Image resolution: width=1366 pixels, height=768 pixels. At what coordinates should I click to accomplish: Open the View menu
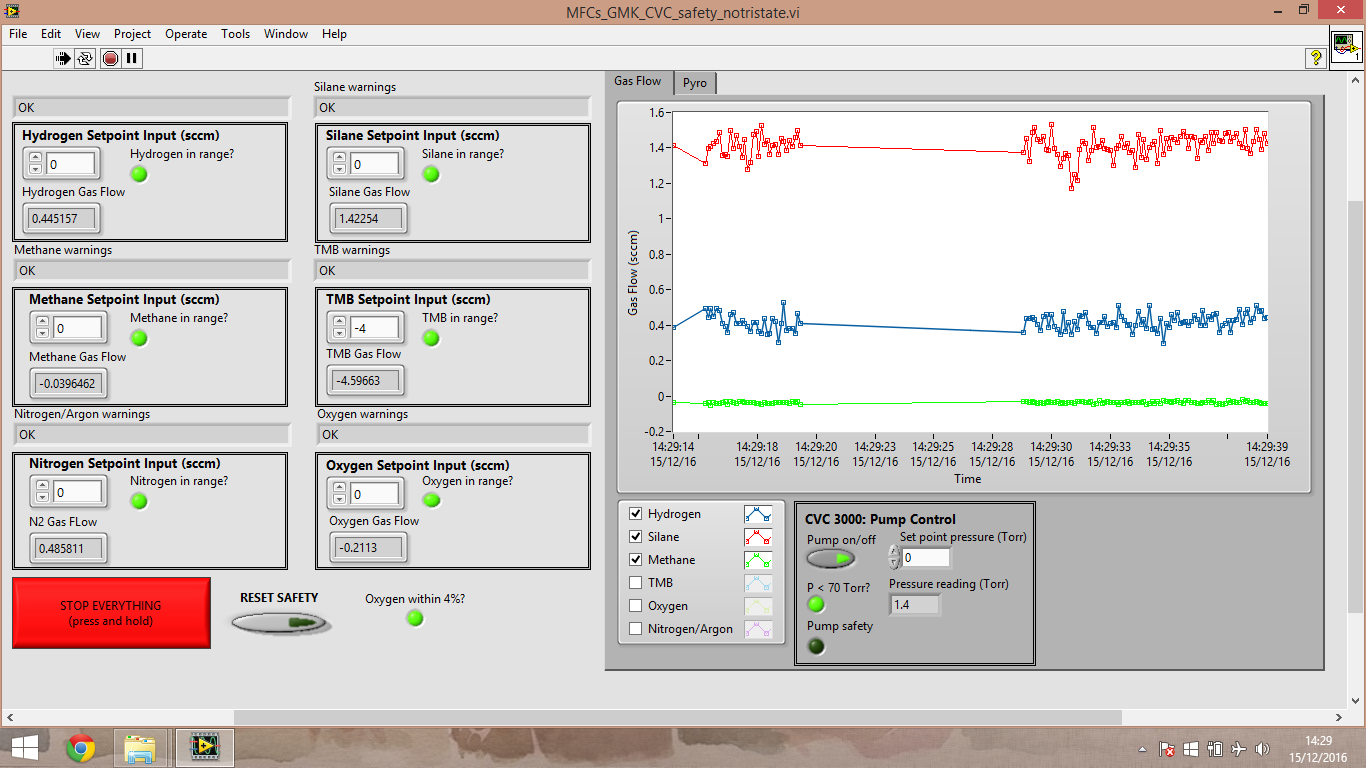click(87, 34)
